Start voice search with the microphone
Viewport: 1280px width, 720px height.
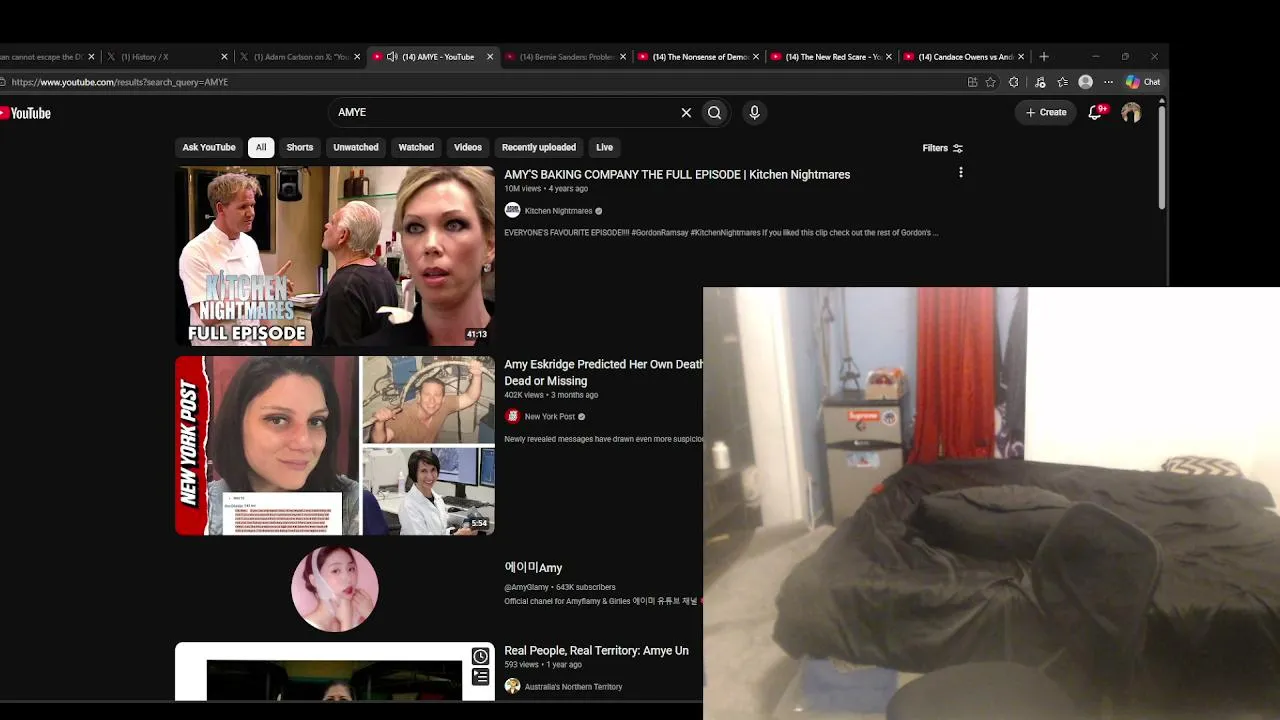[x=755, y=113]
